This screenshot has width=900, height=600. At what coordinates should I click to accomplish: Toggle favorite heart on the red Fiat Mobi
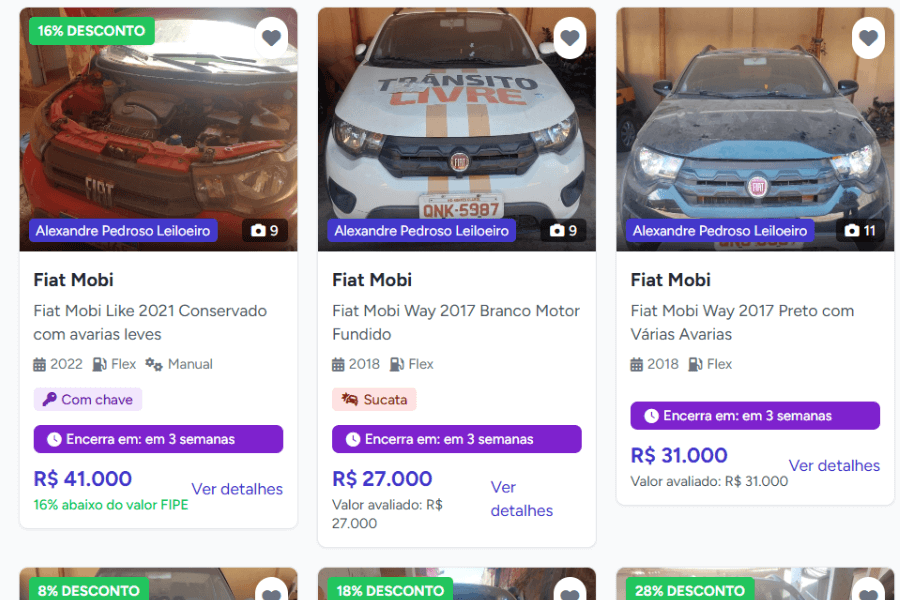click(271, 37)
